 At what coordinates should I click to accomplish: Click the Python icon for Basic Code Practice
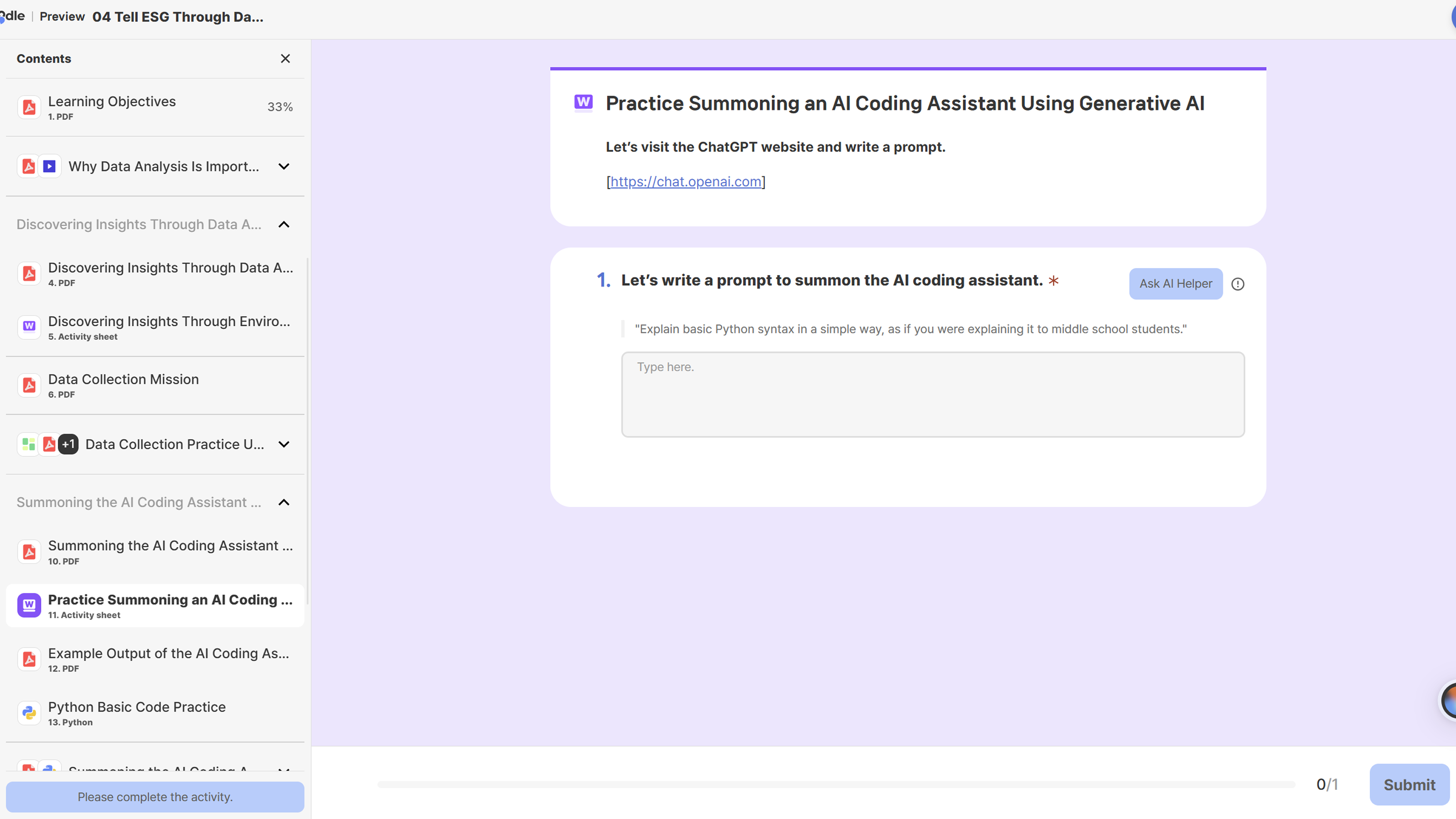point(29,713)
